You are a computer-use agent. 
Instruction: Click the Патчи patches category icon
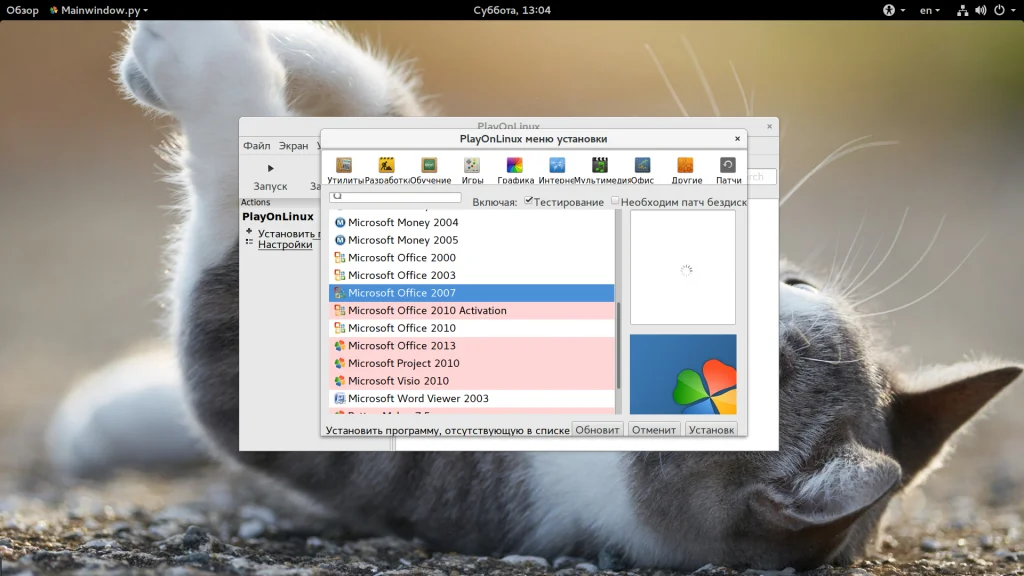pos(728,166)
